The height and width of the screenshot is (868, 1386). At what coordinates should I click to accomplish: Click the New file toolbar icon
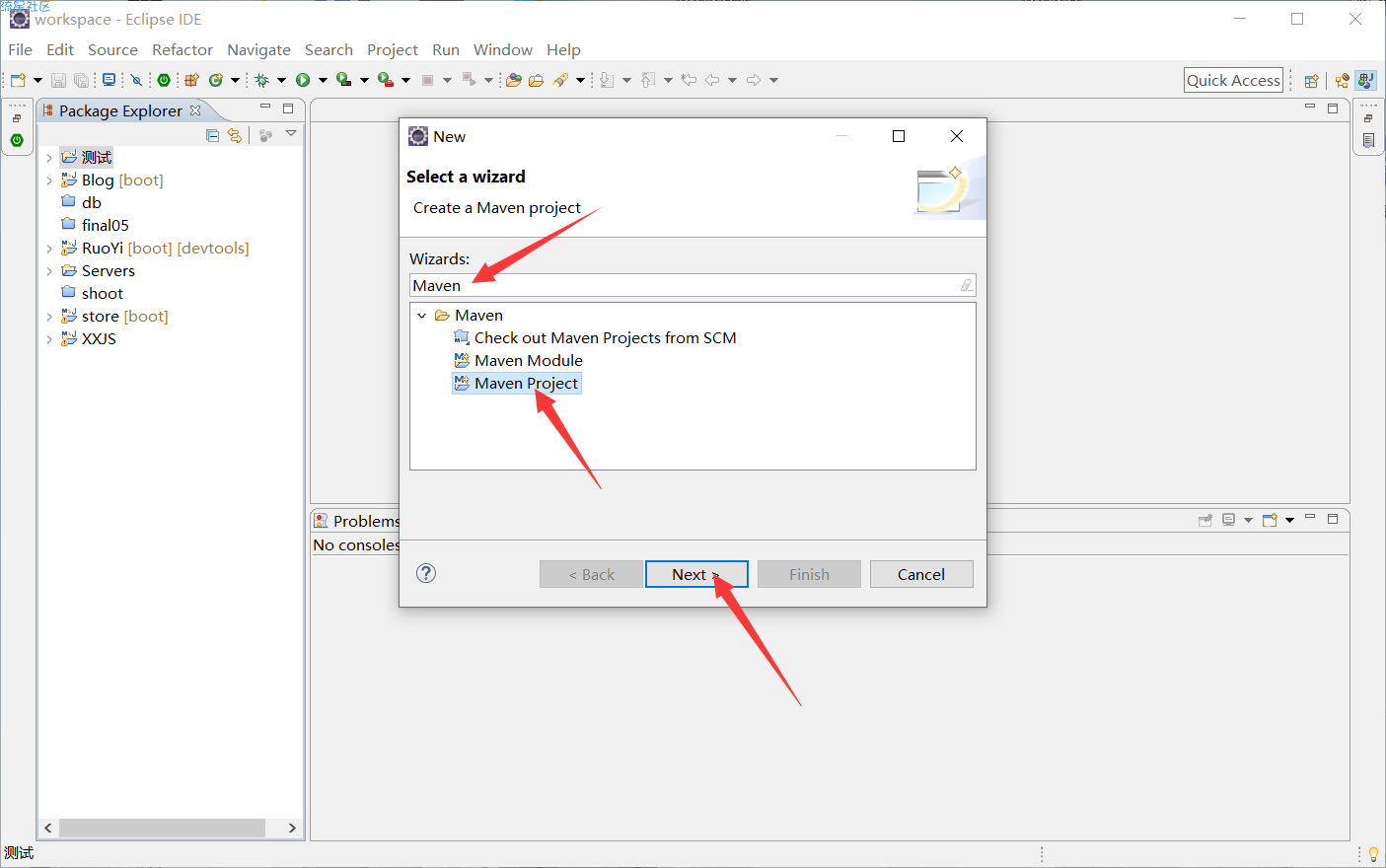[18, 80]
